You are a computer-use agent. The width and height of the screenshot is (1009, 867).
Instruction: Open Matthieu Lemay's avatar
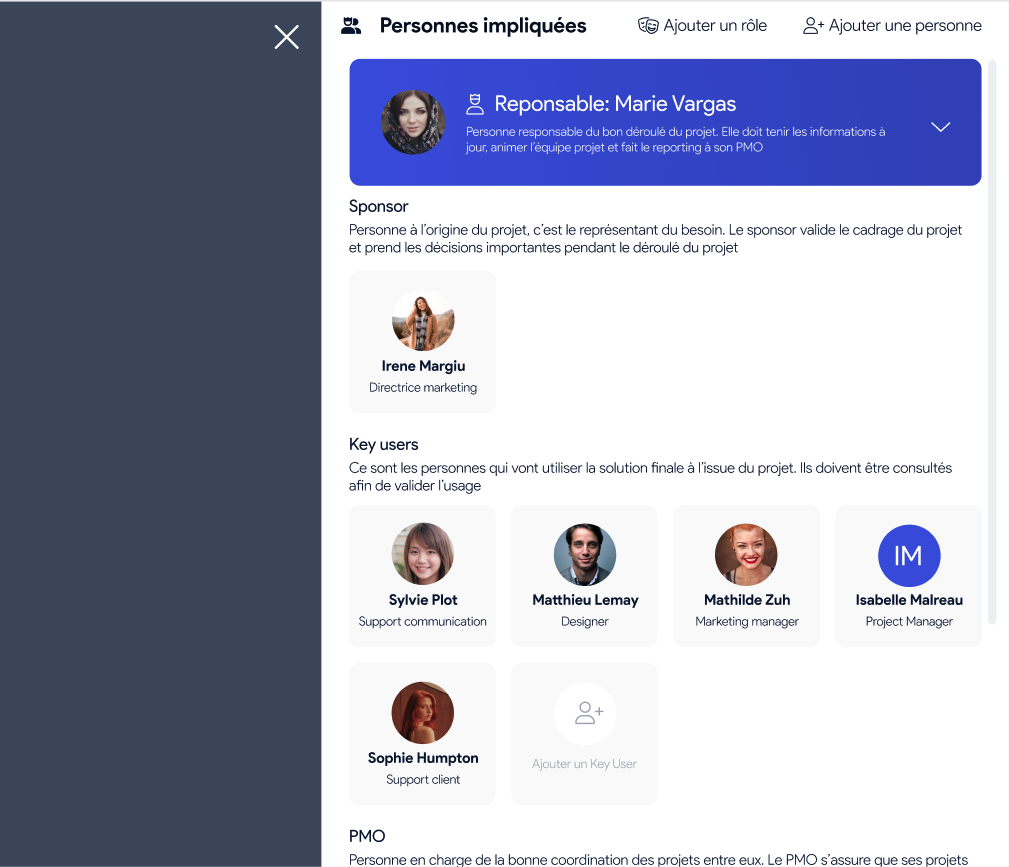point(585,554)
